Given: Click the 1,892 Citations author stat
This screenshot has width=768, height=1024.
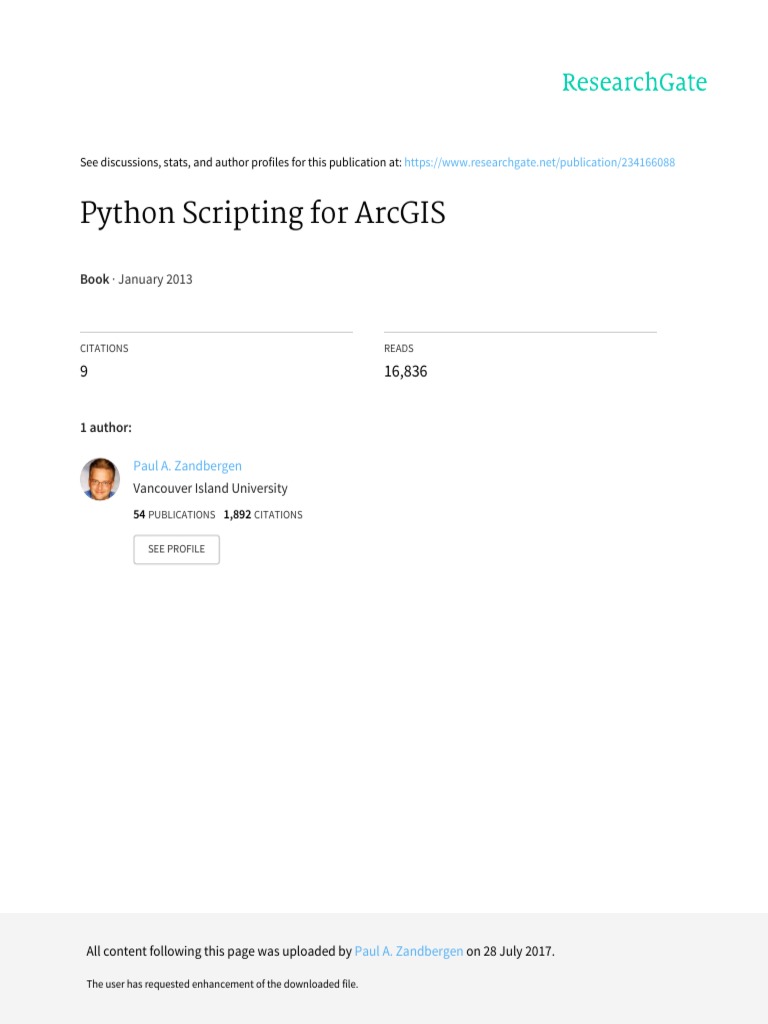Looking at the screenshot, I should [263, 515].
